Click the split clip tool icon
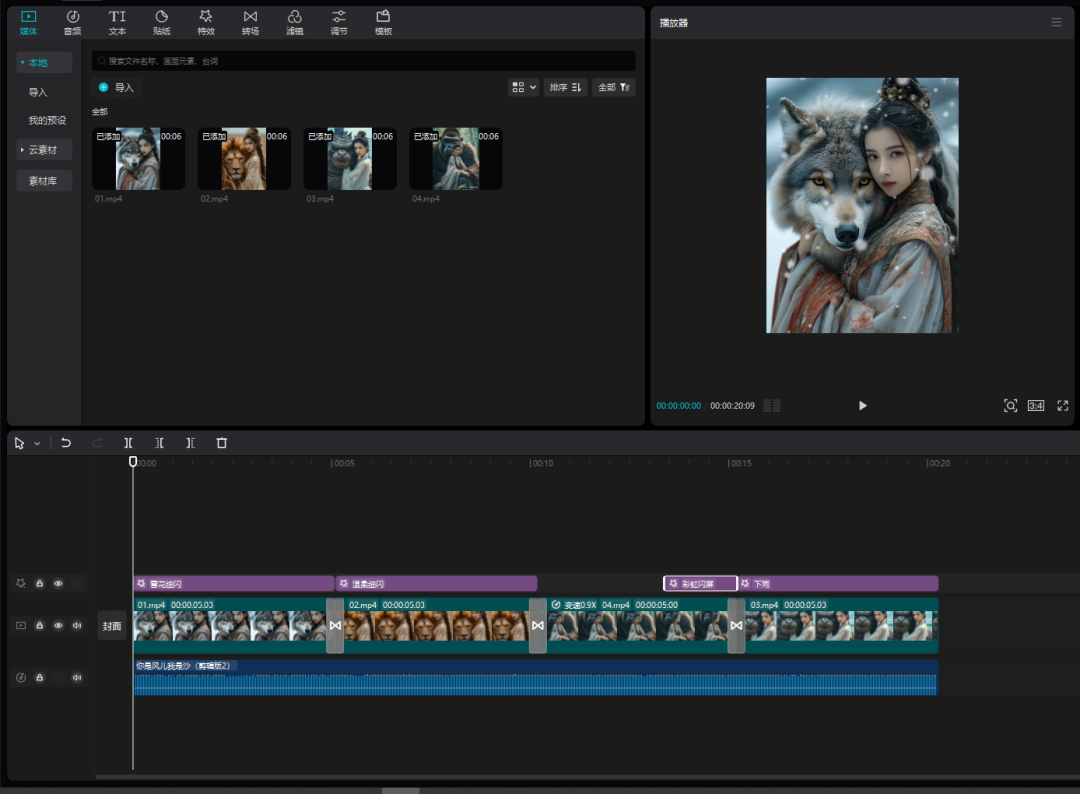Image resolution: width=1080 pixels, height=794 pixels. coord(128,442)
